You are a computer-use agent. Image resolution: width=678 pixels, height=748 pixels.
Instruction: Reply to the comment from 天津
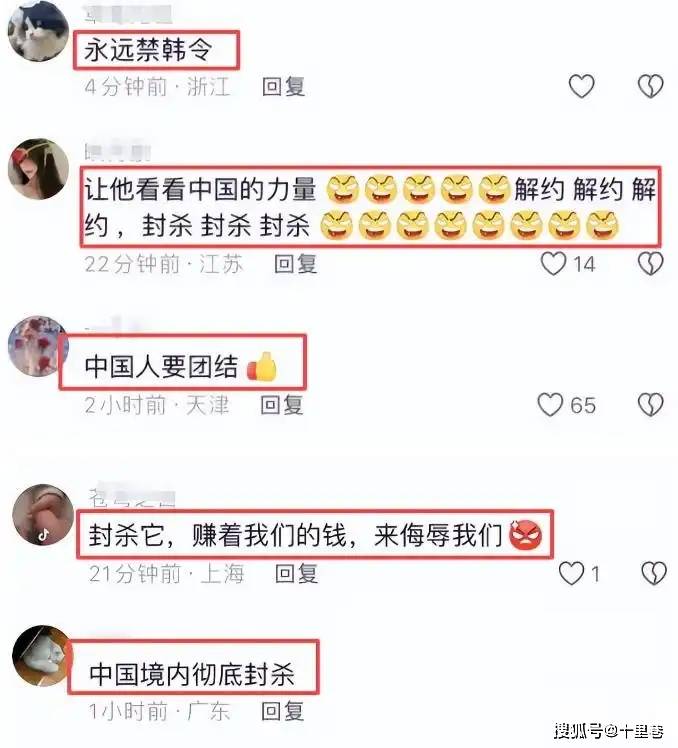tap(282, 405)
